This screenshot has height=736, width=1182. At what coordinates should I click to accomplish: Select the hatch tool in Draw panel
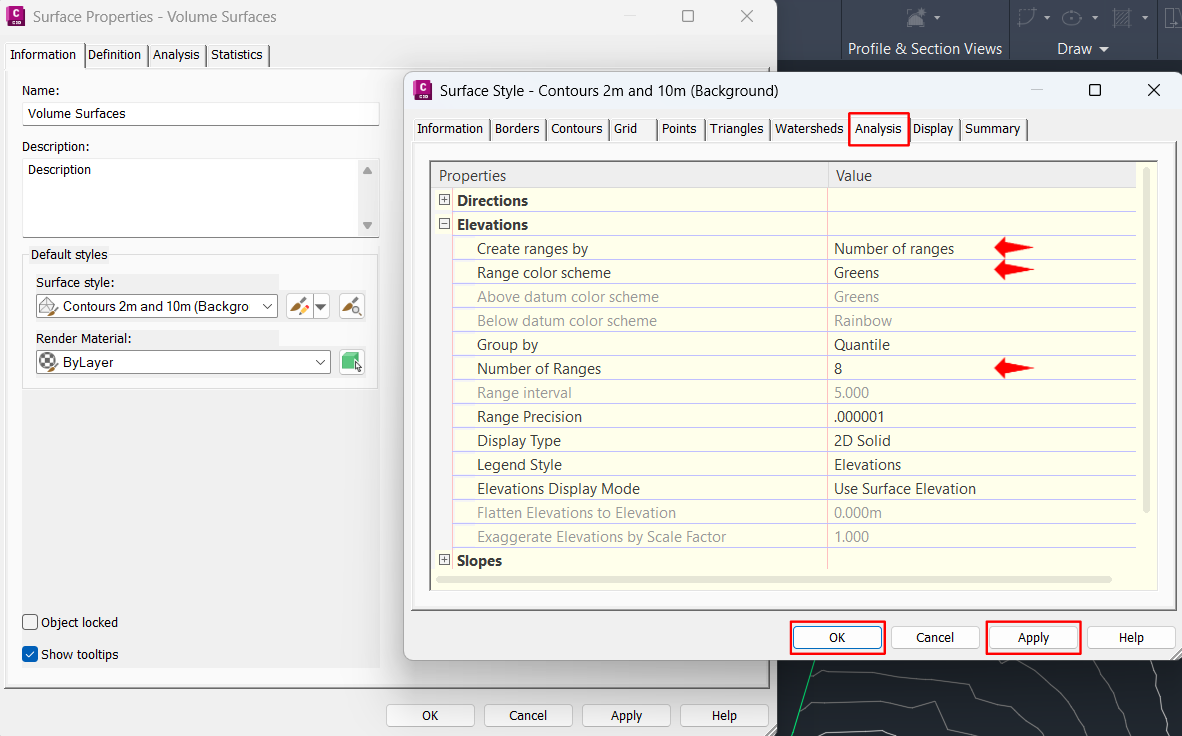pyautogui.click(x=1121, y=18)
